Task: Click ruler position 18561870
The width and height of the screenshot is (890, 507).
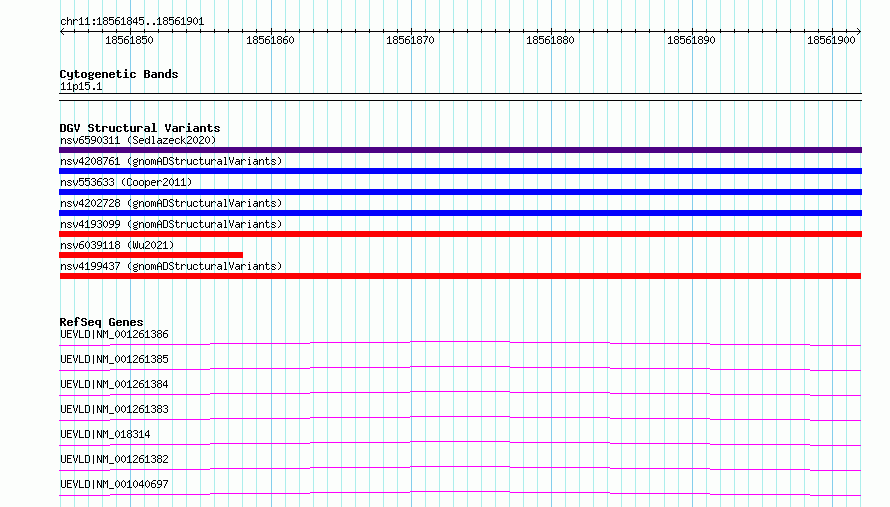Action: [x=410, y=40]
